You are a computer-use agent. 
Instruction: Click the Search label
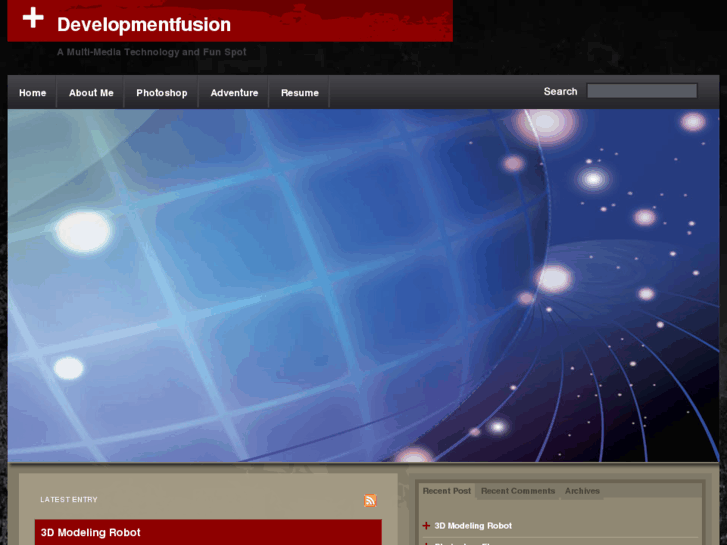pyautogui.click(x=560, y=91)
